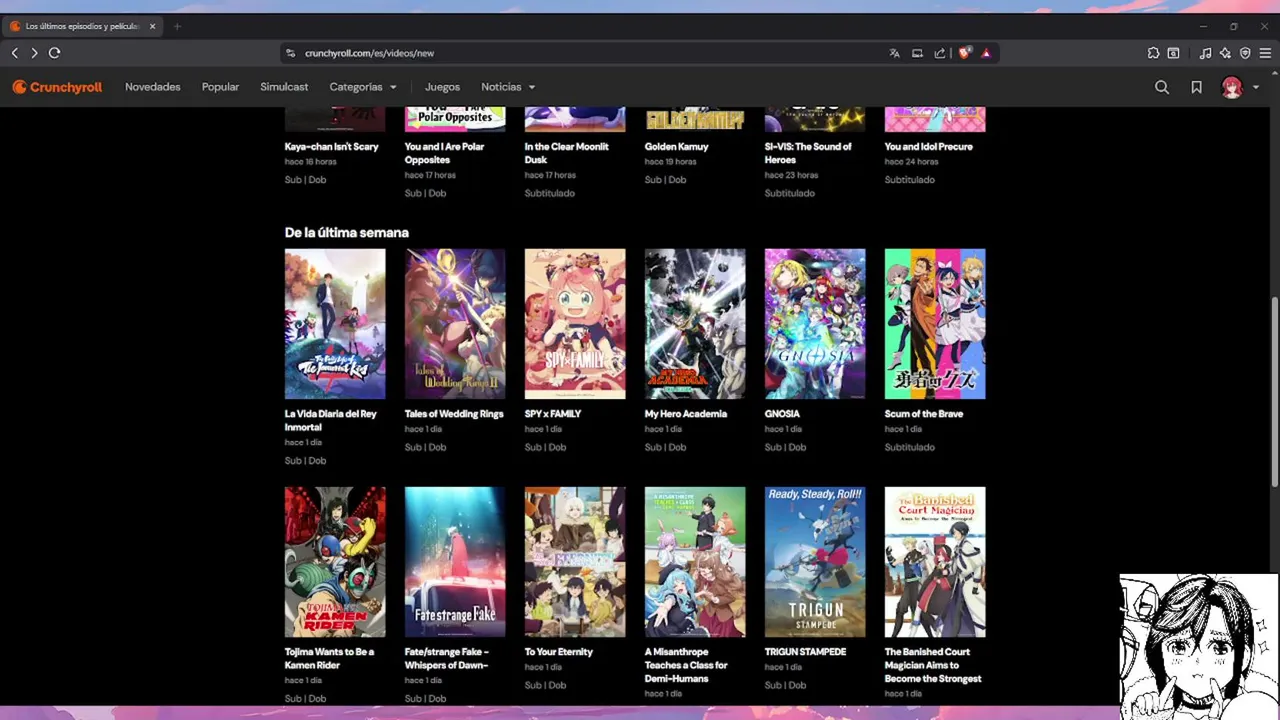Click the Brave Rewards triangle icon
The height and width of the screenshot is (720, 1280).
coord(986,53)
